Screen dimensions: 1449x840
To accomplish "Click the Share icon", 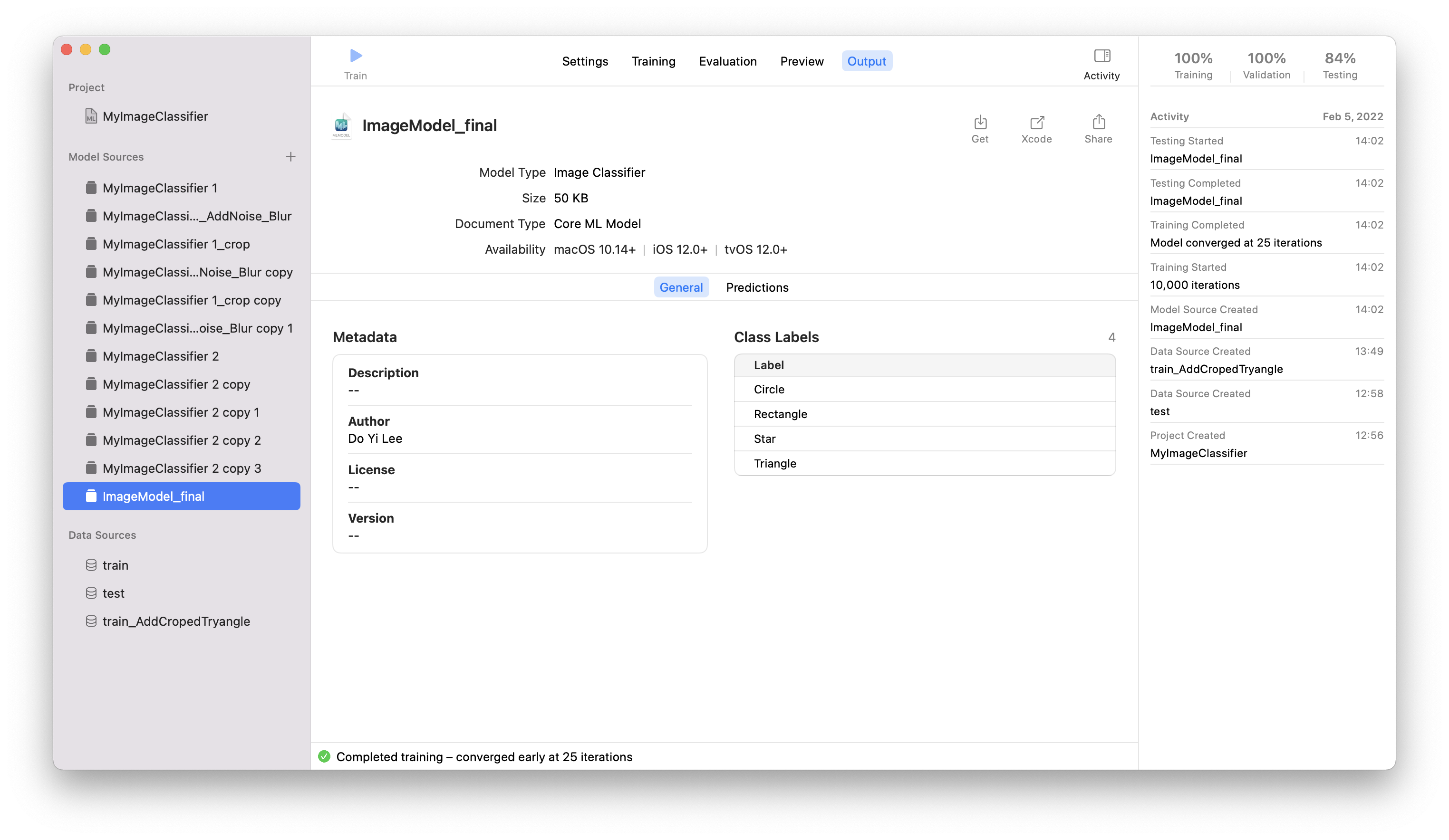I will tap(1098, 123).
